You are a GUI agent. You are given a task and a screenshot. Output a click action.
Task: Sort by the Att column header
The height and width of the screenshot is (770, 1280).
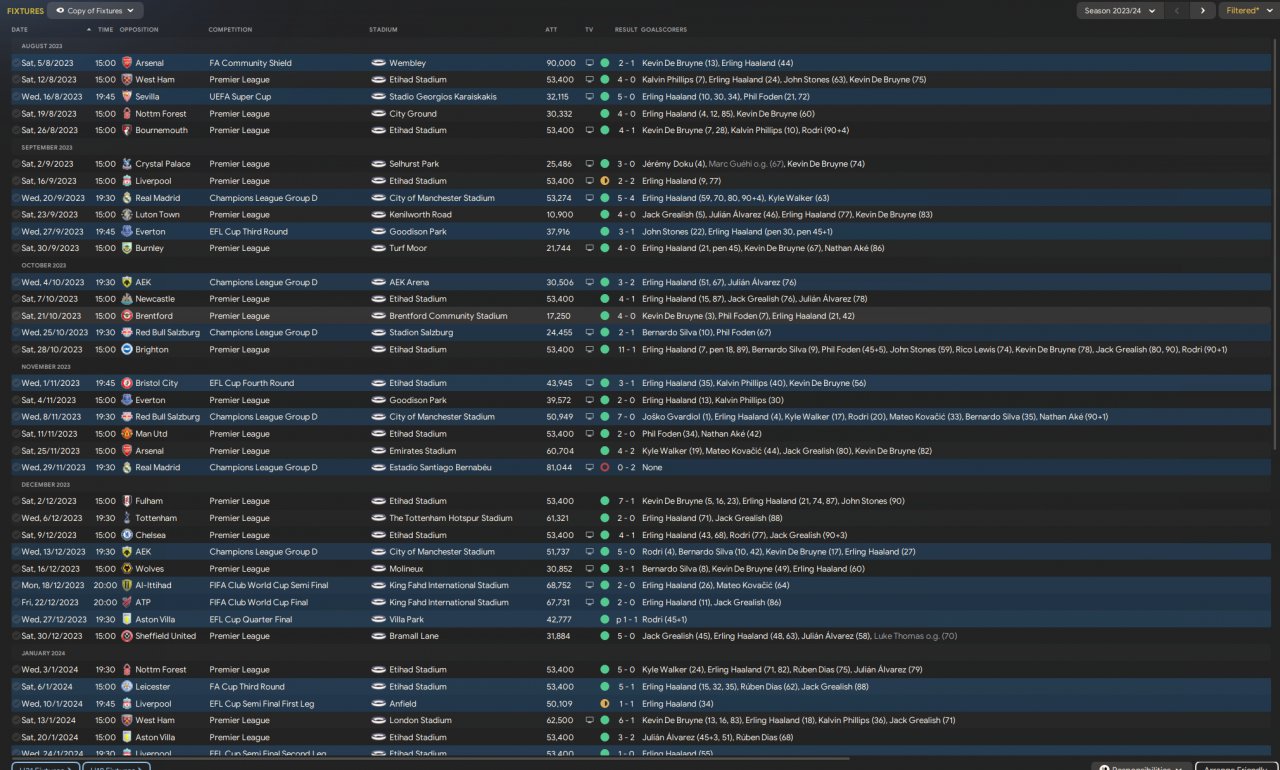tap(551, 30)
